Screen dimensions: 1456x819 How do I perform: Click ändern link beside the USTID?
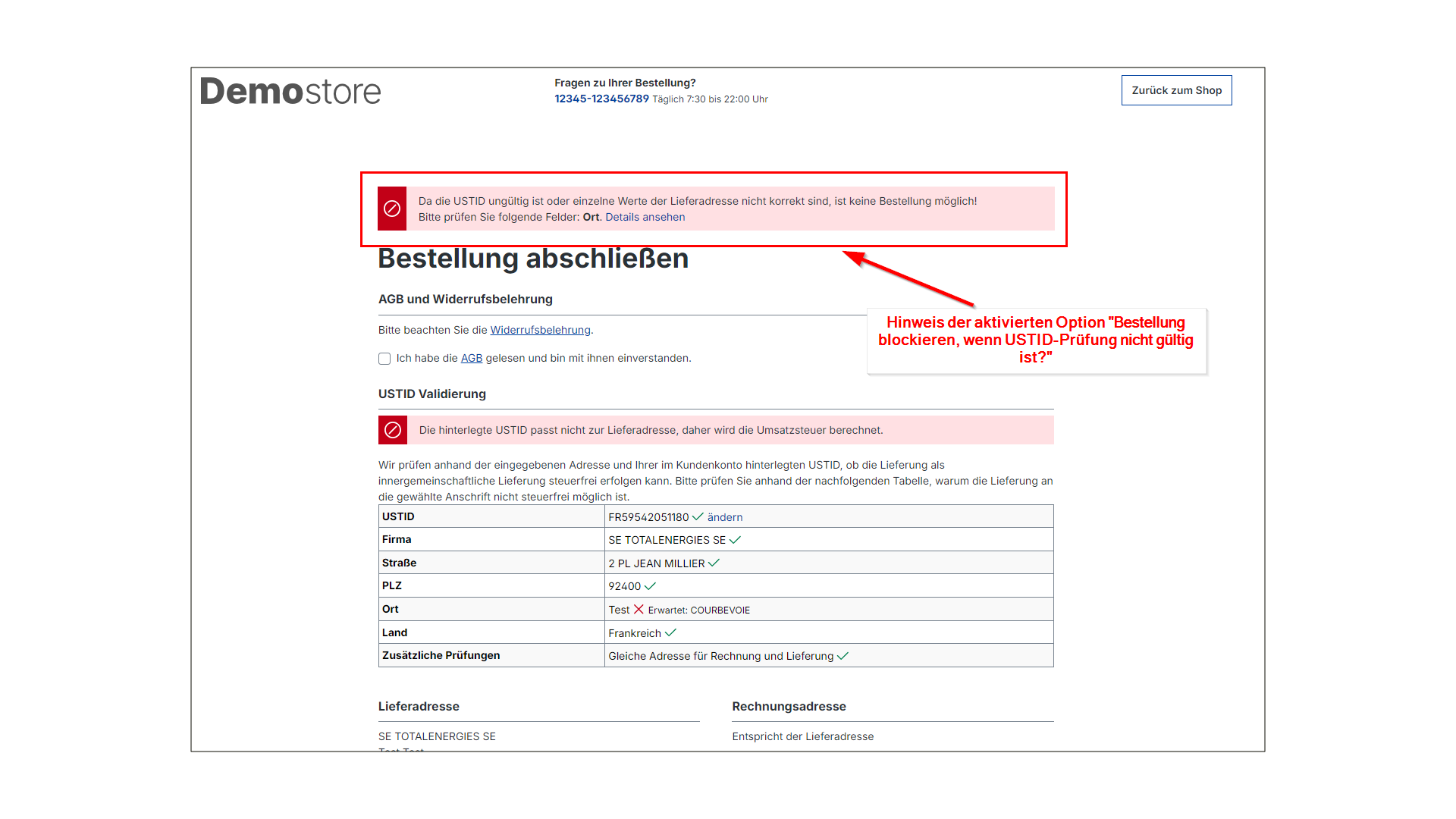point(725,517)
